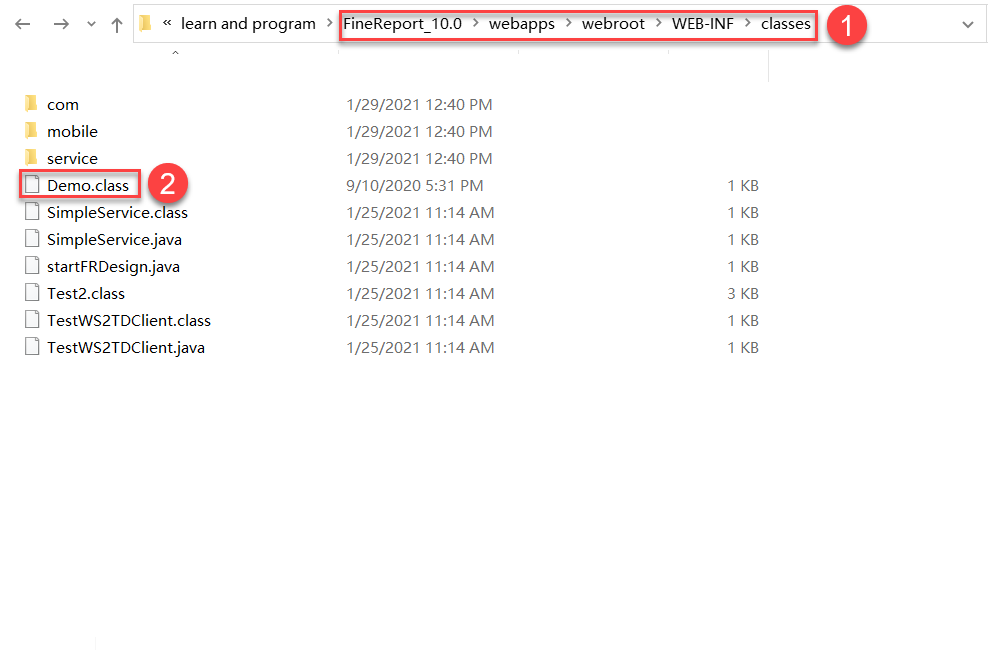Image resolution: width=988 pixels, height=656 pixels.
Task: Select the SimpleService.java file icon
Action: point(33,239)
